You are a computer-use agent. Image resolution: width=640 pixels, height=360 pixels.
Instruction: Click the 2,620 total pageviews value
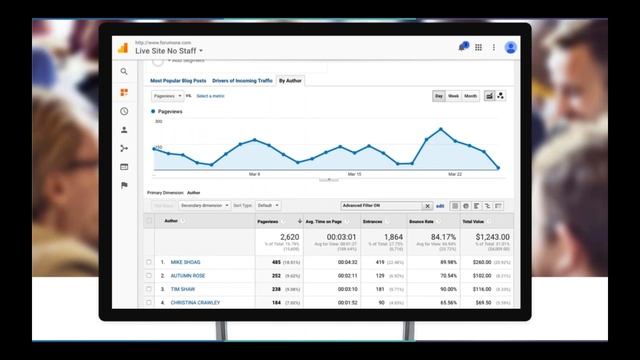click(x=289, y=237)
